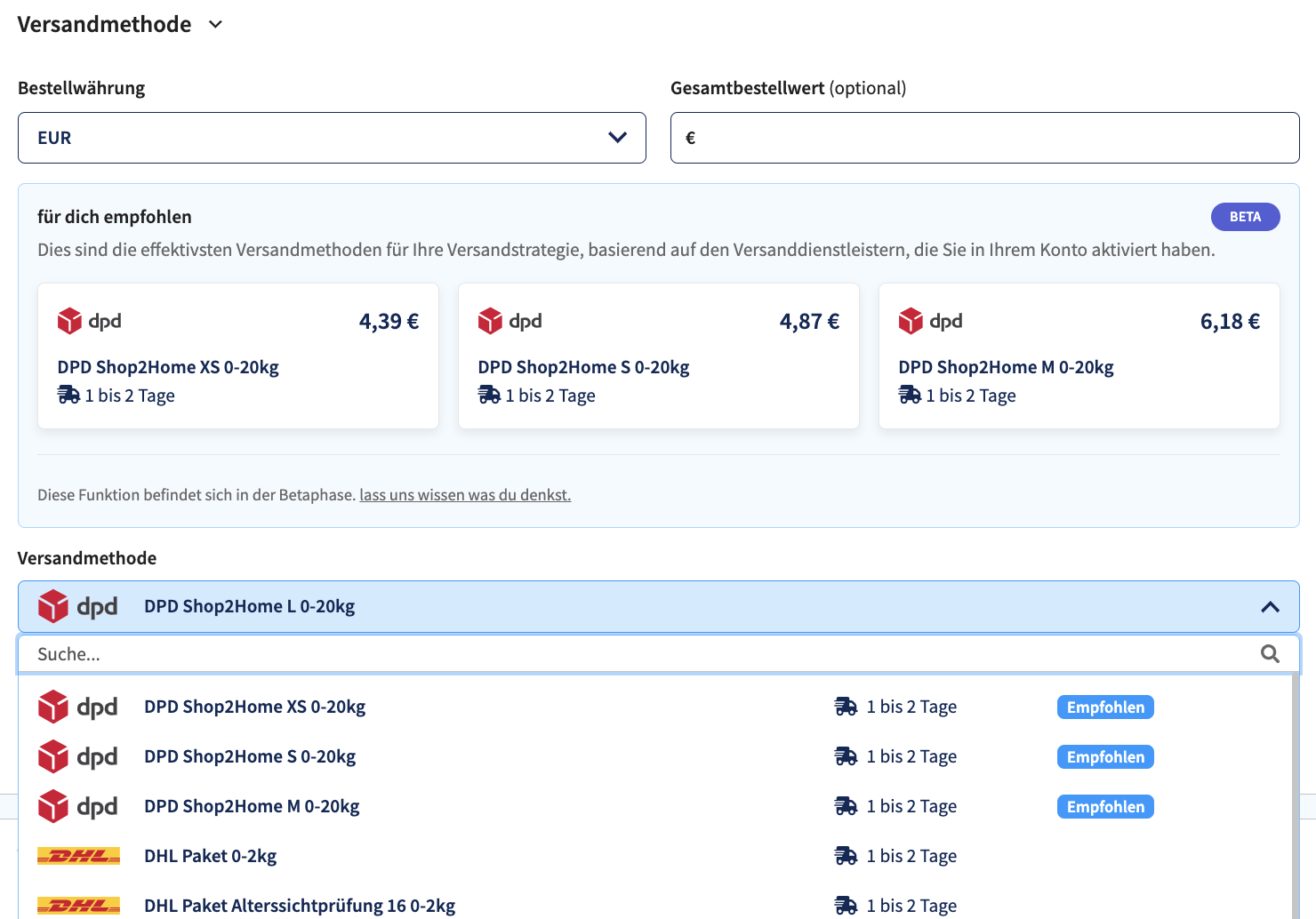Choose DHL Paket 0-2kg from the list

click(655, 856)
